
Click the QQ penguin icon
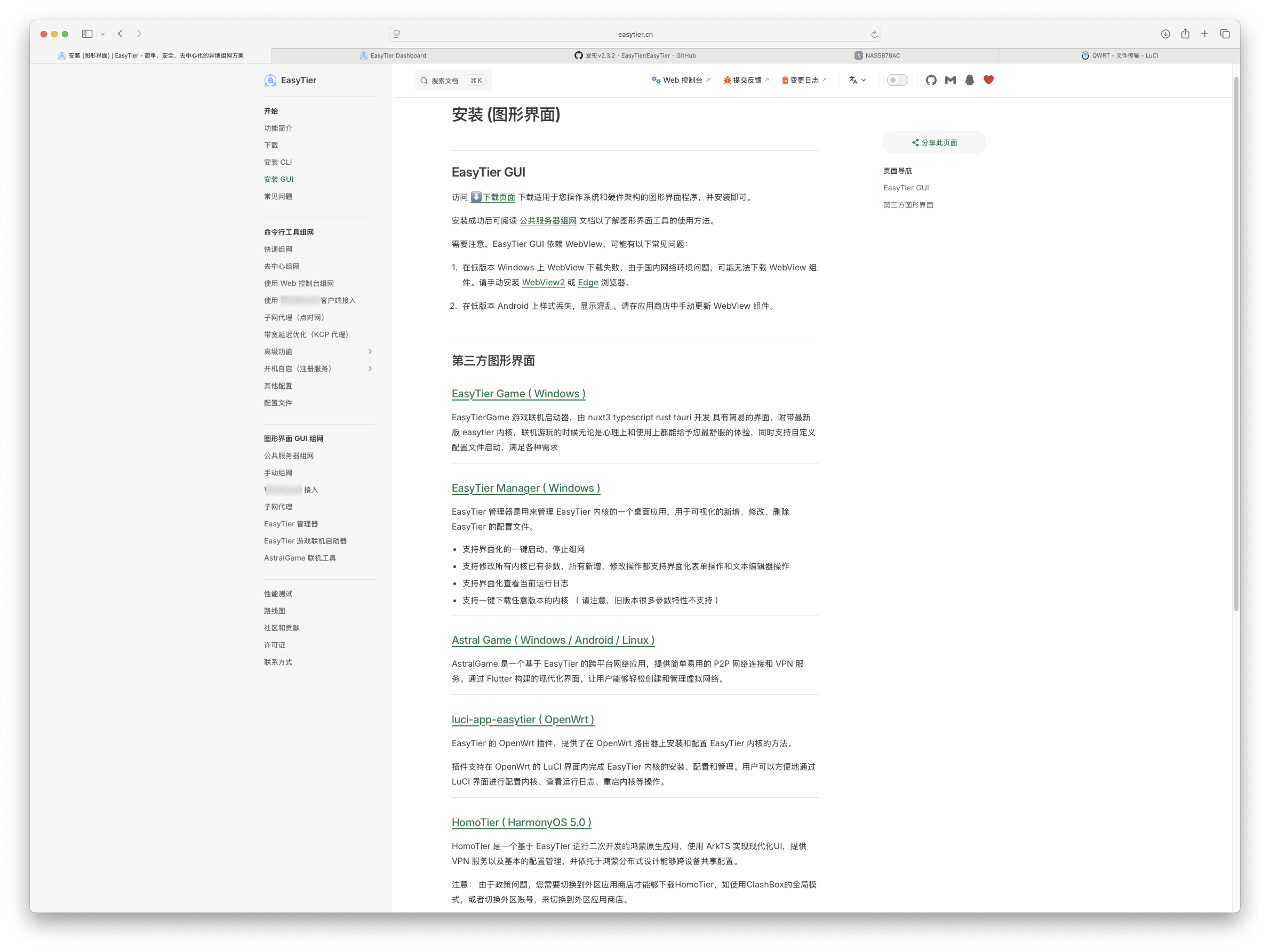tap(969, 81)
